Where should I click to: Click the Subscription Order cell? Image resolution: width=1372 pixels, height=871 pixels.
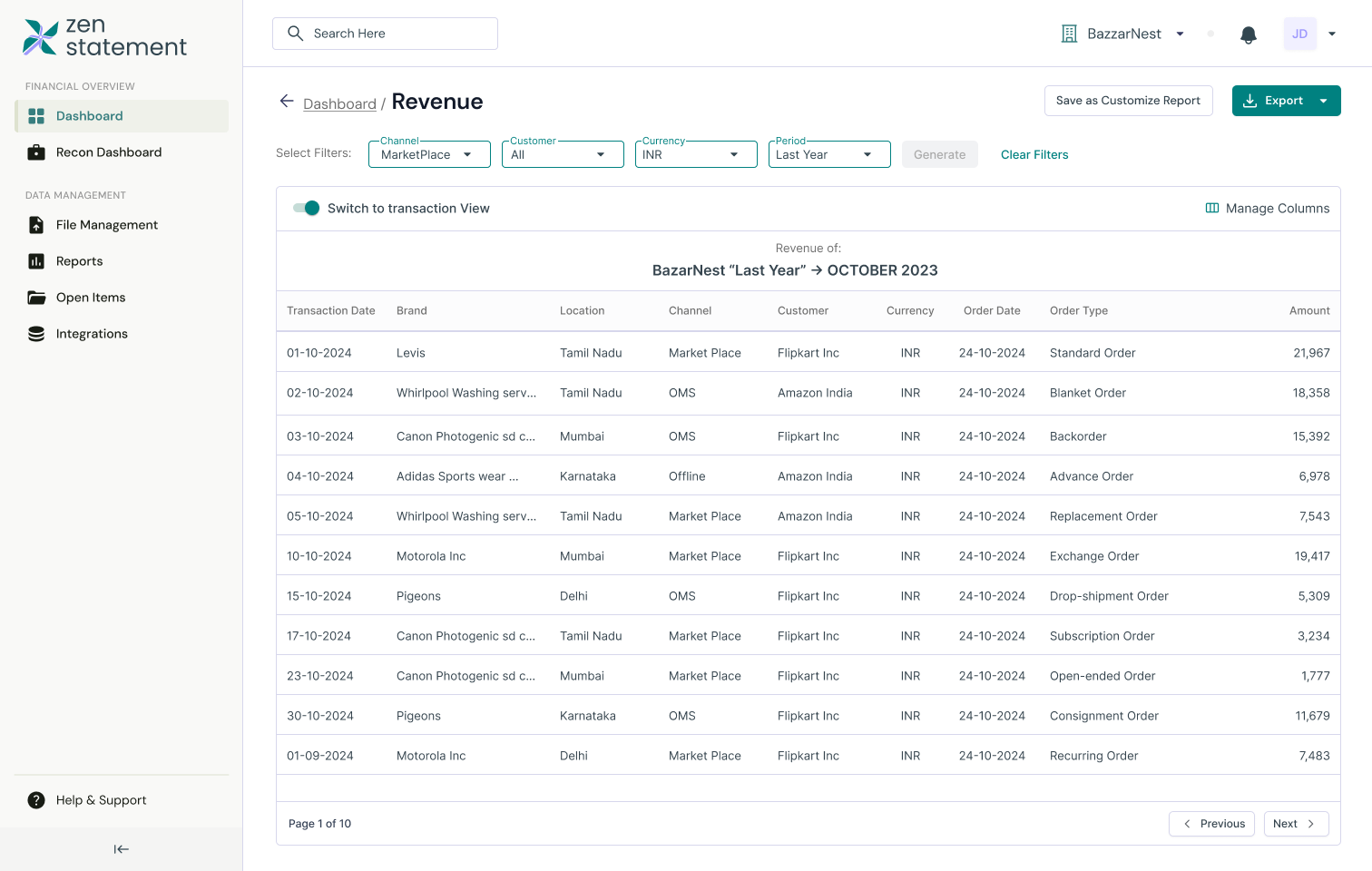point(1102,636)
